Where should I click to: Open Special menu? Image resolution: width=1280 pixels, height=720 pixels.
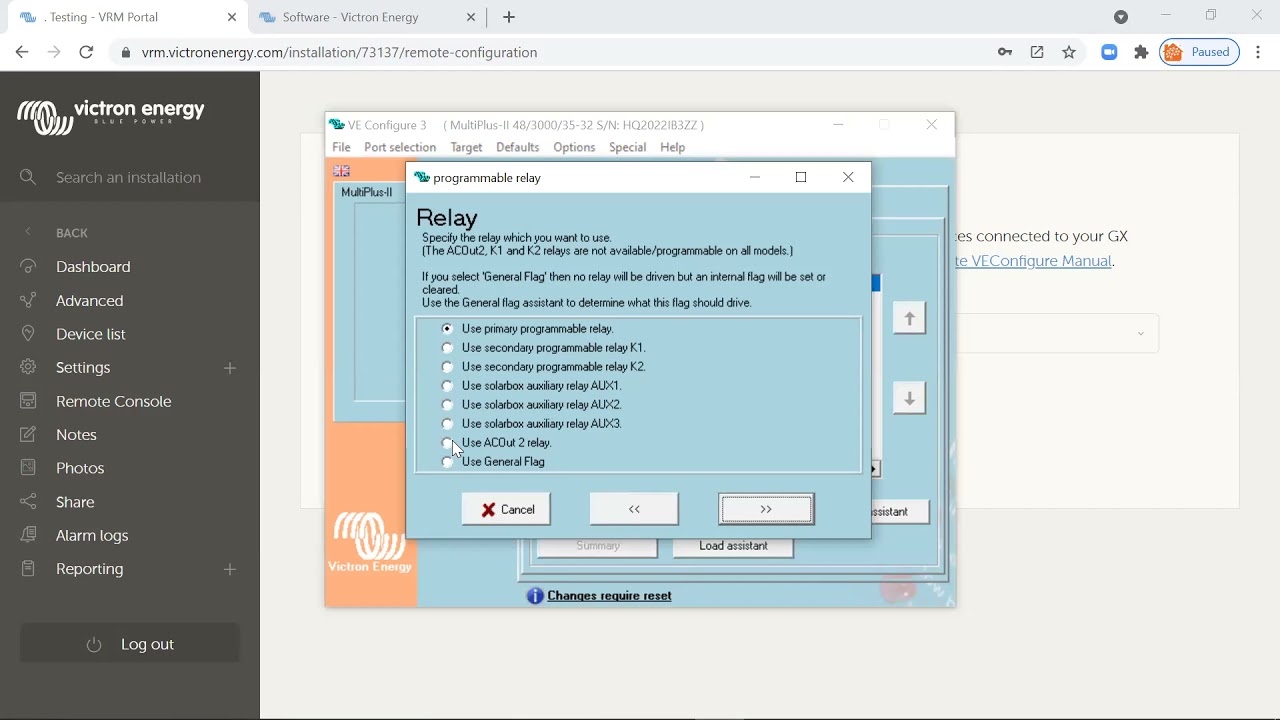click(x=627, y=147)
